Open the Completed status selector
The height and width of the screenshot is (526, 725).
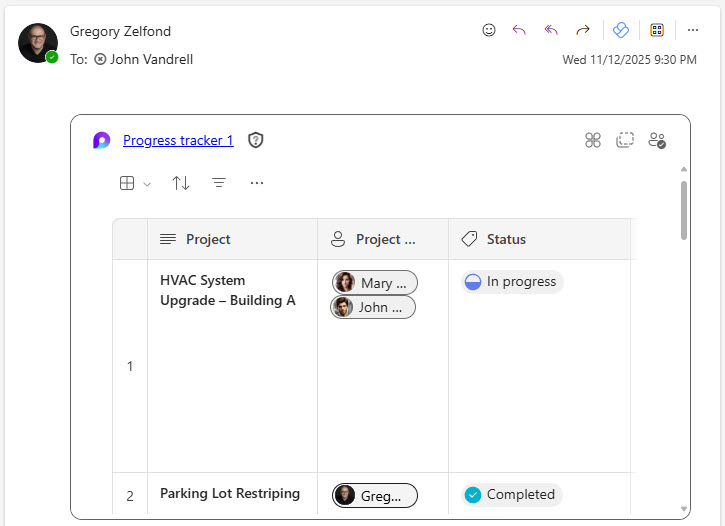(512, 495)
